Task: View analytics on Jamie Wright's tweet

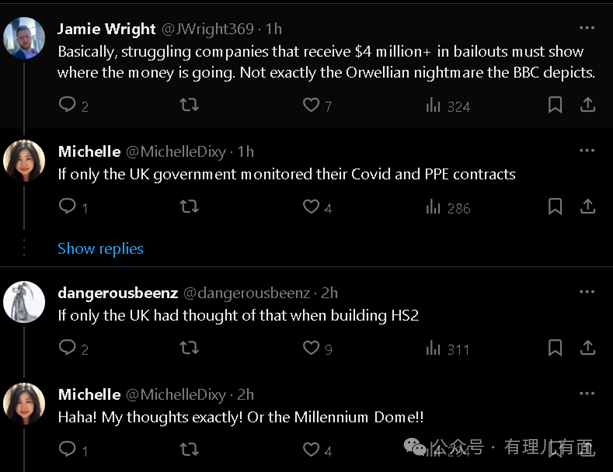Action: (434, 105)
